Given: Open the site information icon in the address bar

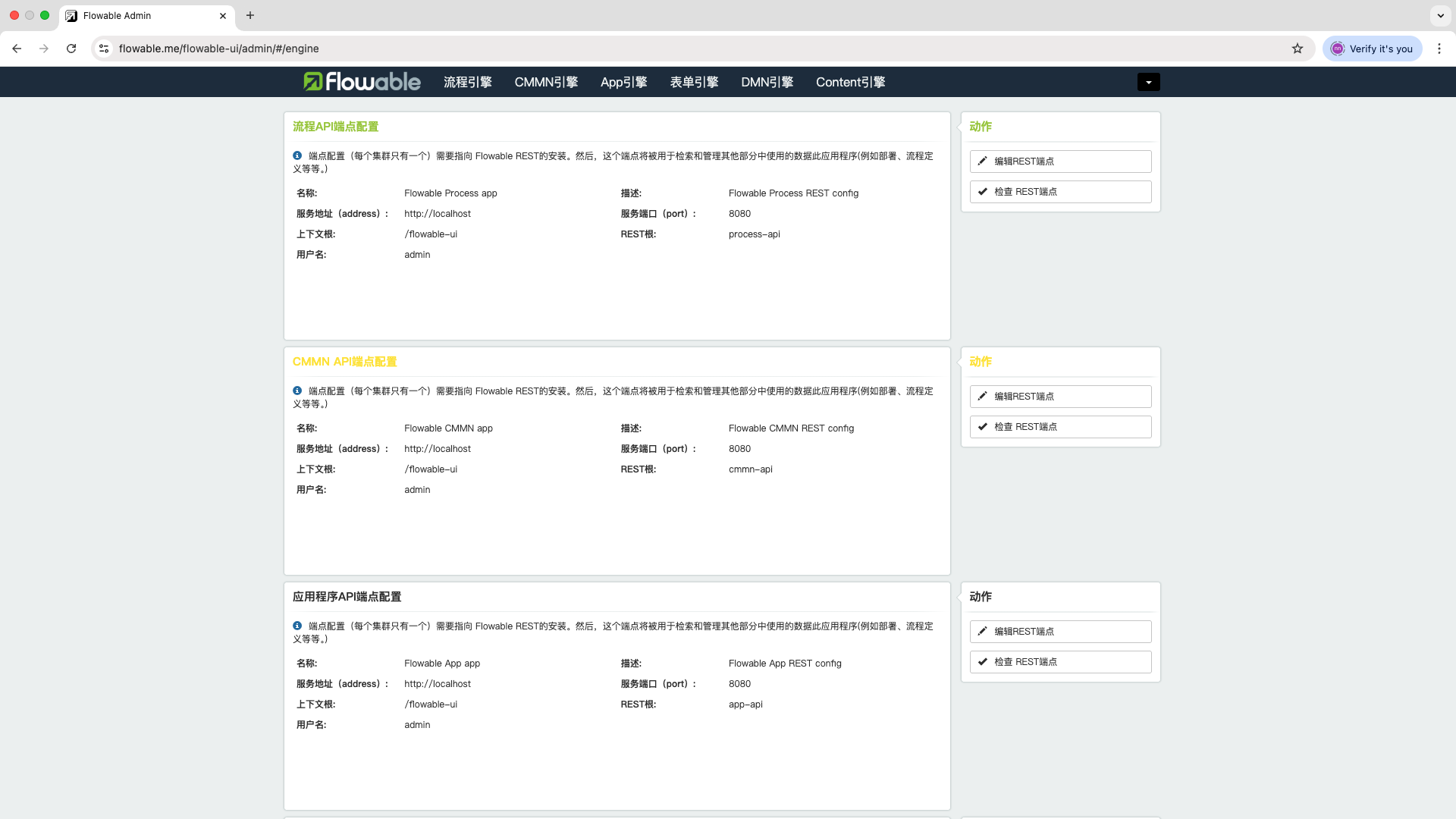Looking at the screenshot, I should (104, 49).
